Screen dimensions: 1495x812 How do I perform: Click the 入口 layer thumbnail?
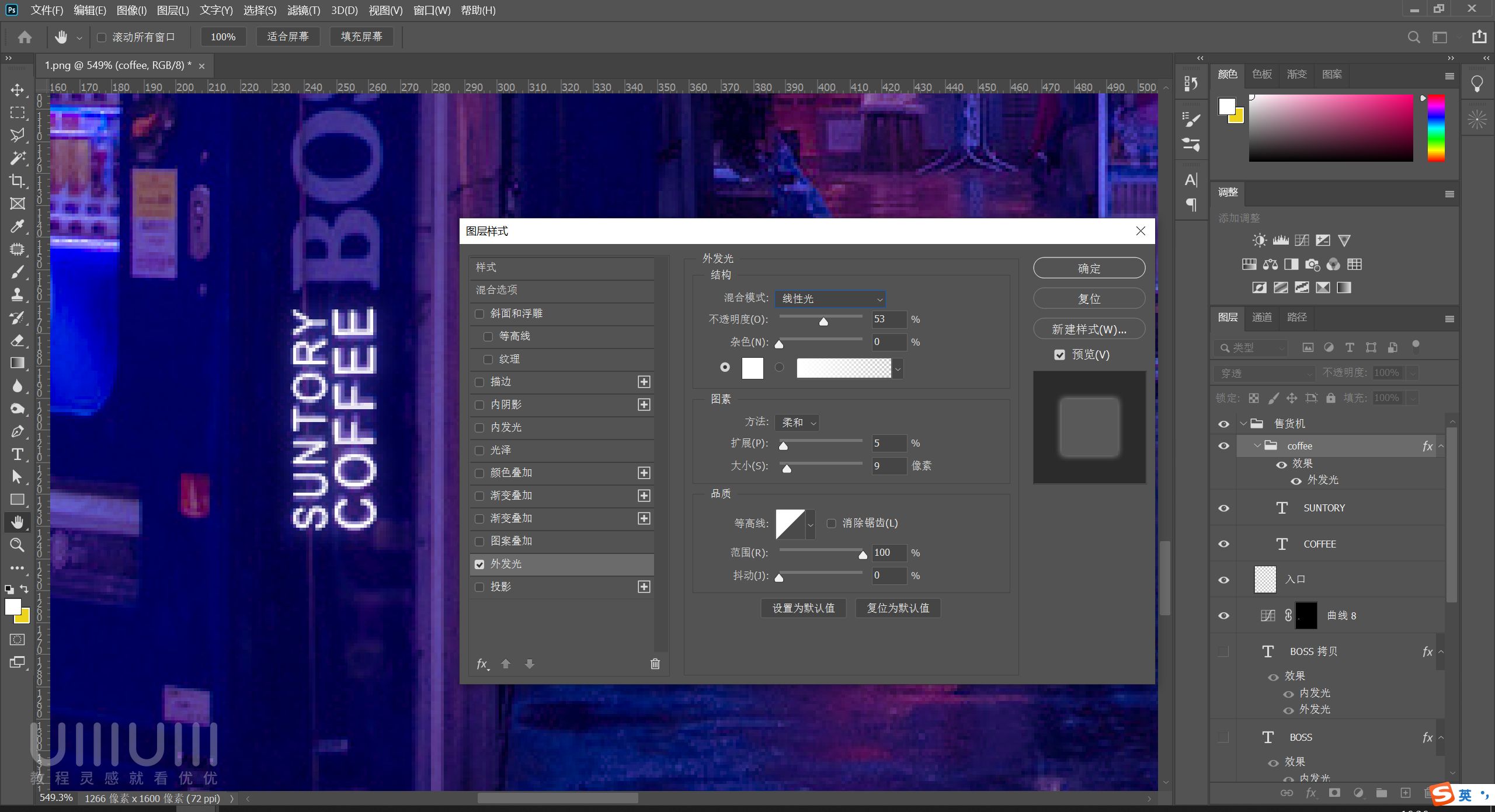1265,579
